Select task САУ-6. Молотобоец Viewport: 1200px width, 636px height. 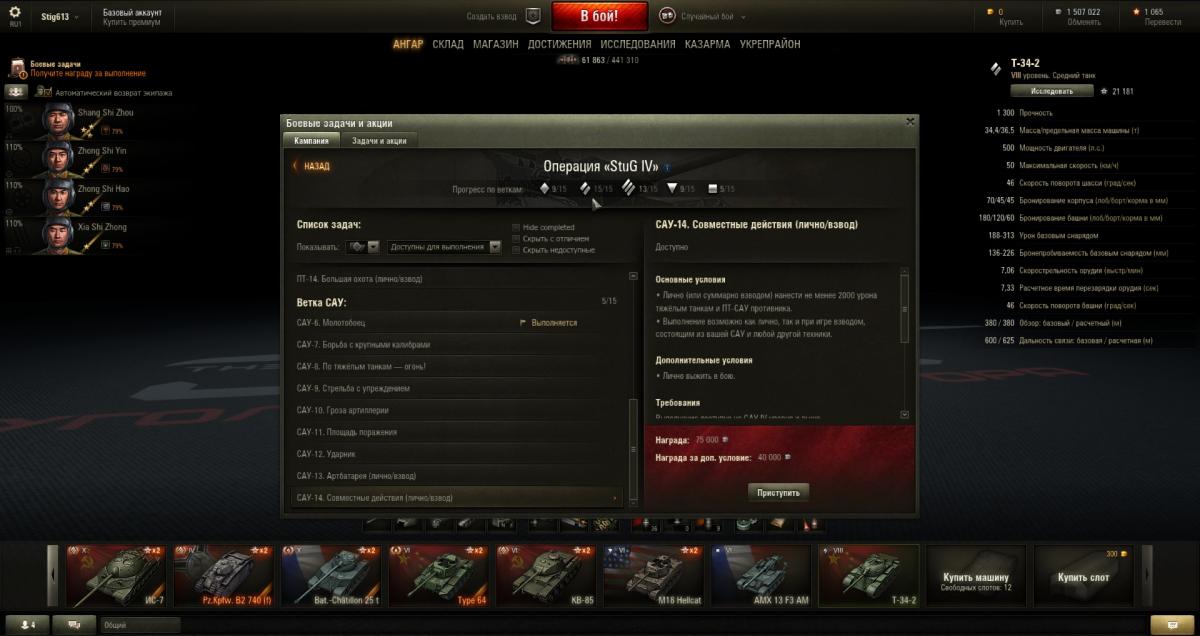457,323
